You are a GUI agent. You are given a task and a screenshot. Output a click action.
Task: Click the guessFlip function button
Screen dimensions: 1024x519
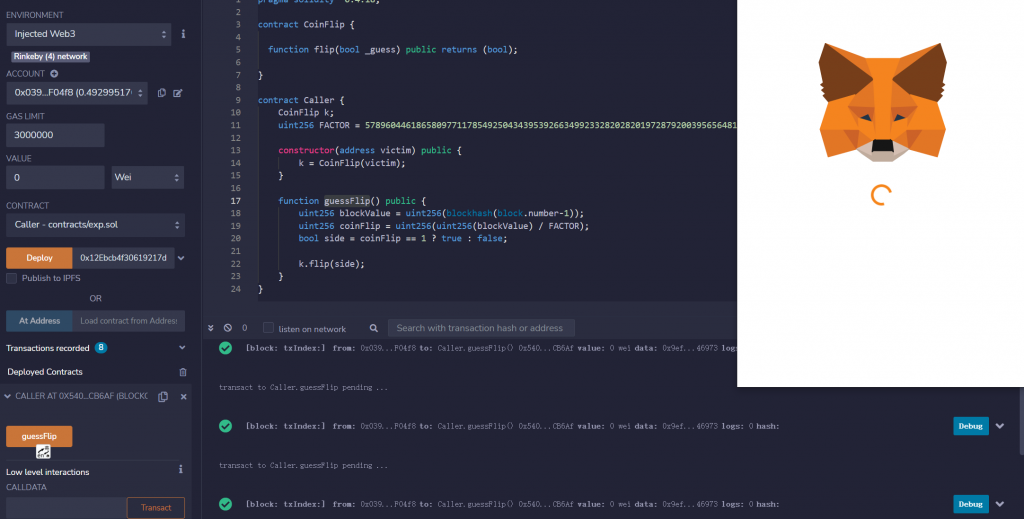39,436
